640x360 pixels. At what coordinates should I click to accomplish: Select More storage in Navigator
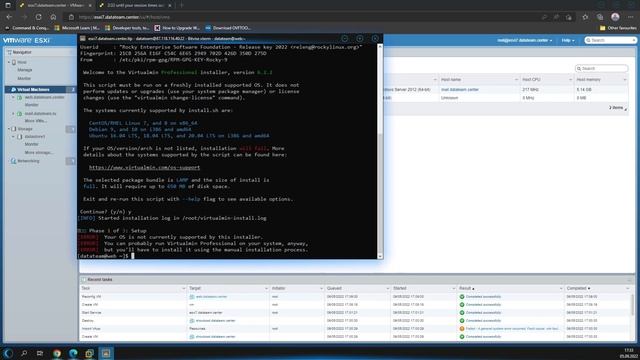coord(39,152)
